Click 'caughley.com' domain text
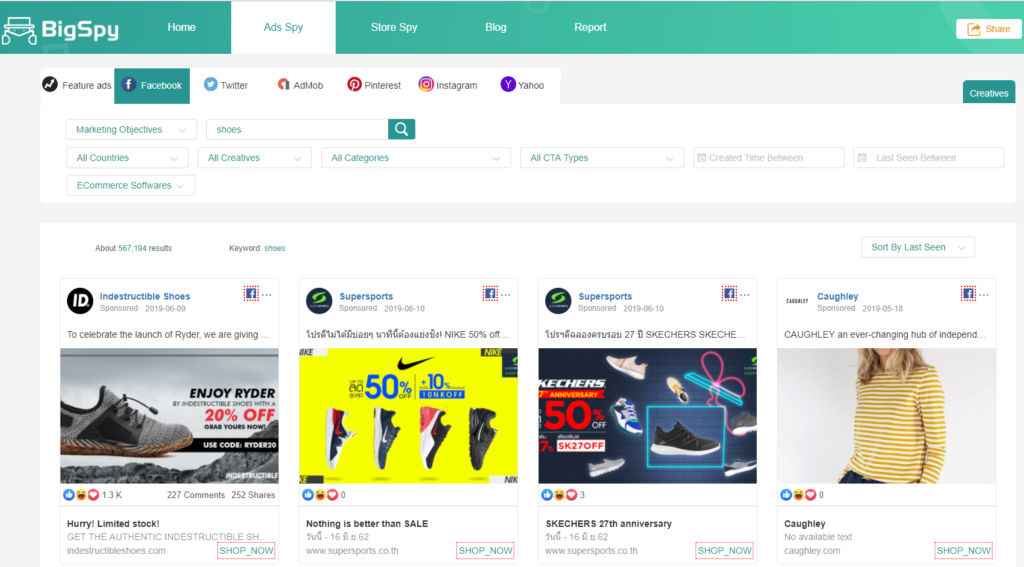Image resolution: width=1024 pixels, height=567 pixels. [812, 551]
